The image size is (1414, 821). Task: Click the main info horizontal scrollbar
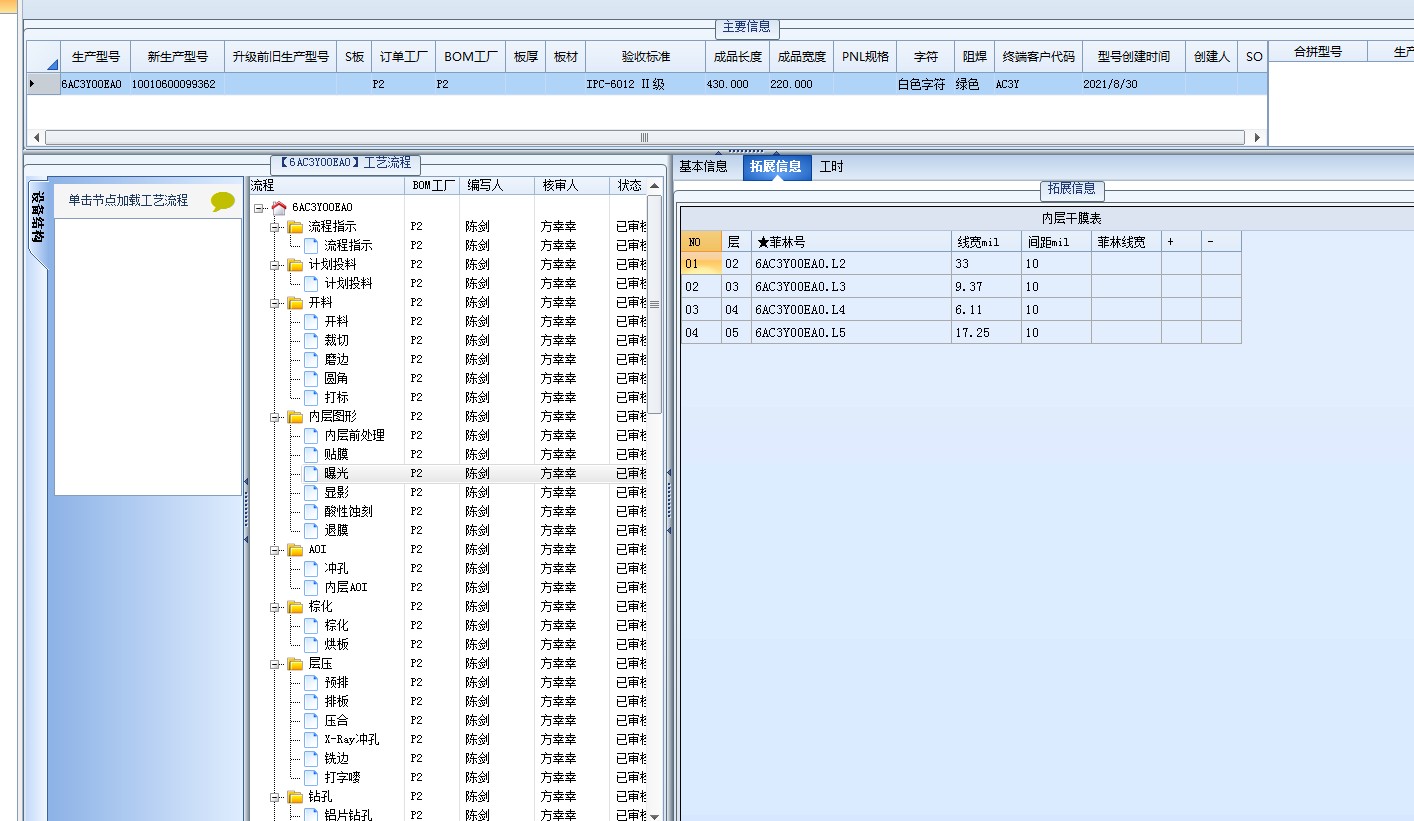tap(645, 138)
